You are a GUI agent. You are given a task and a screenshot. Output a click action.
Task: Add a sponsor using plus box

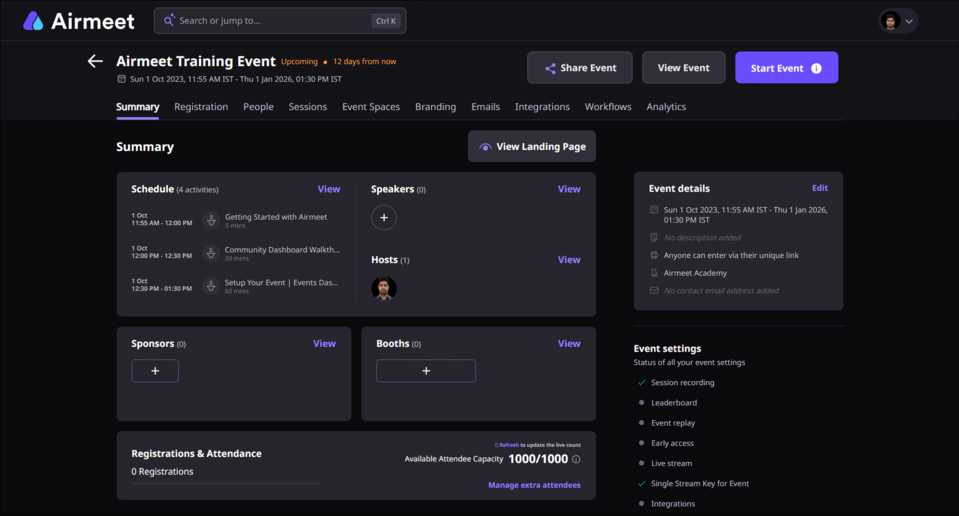click(155, 371)
